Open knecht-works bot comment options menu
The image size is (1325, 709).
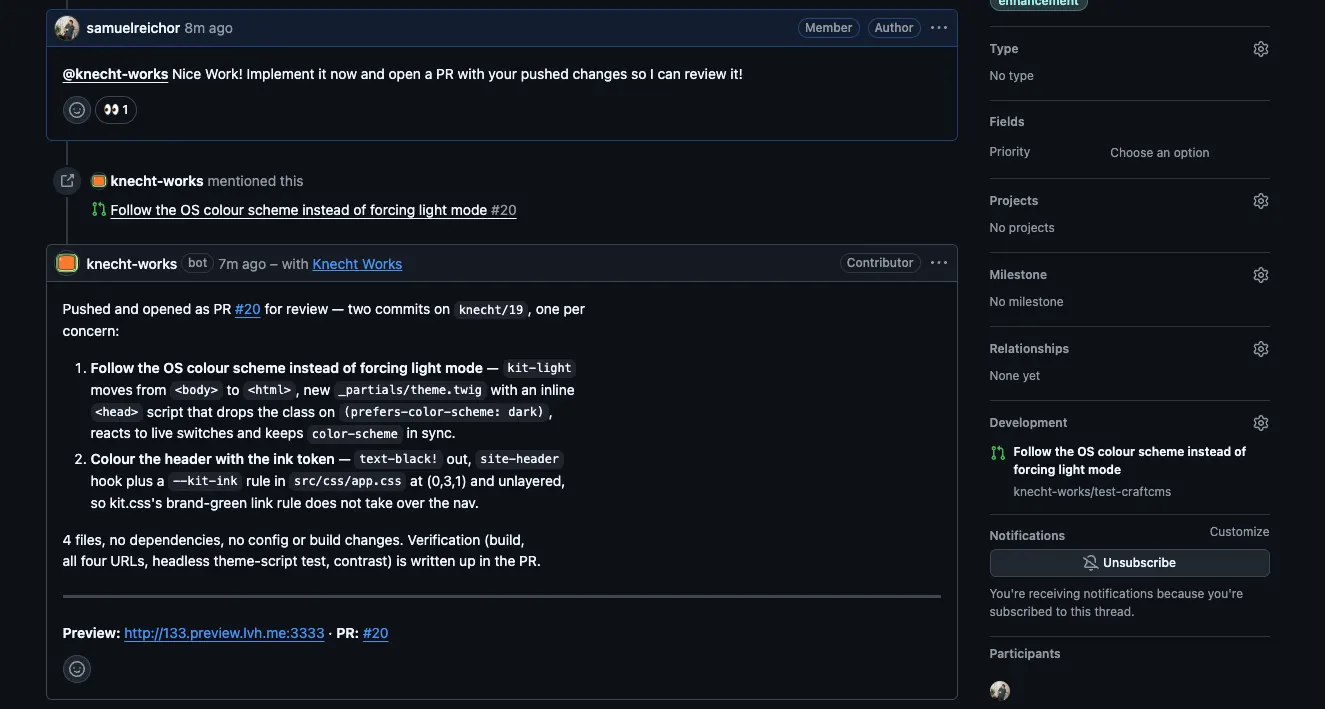click(x=938, y=263)
